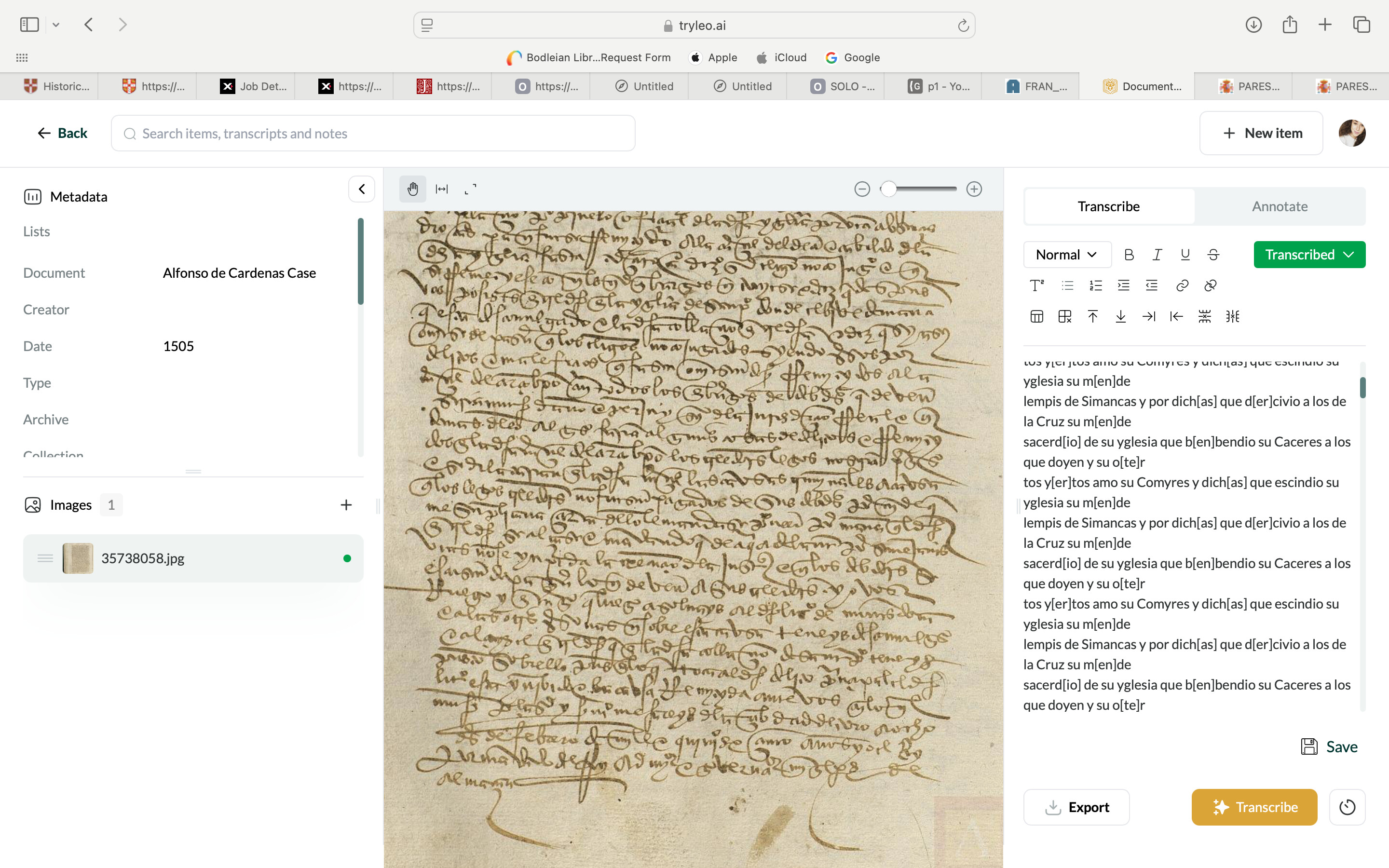Screen dimensions: 1389x868
Task: Select the hand pan tool
Action: point(412,189)
